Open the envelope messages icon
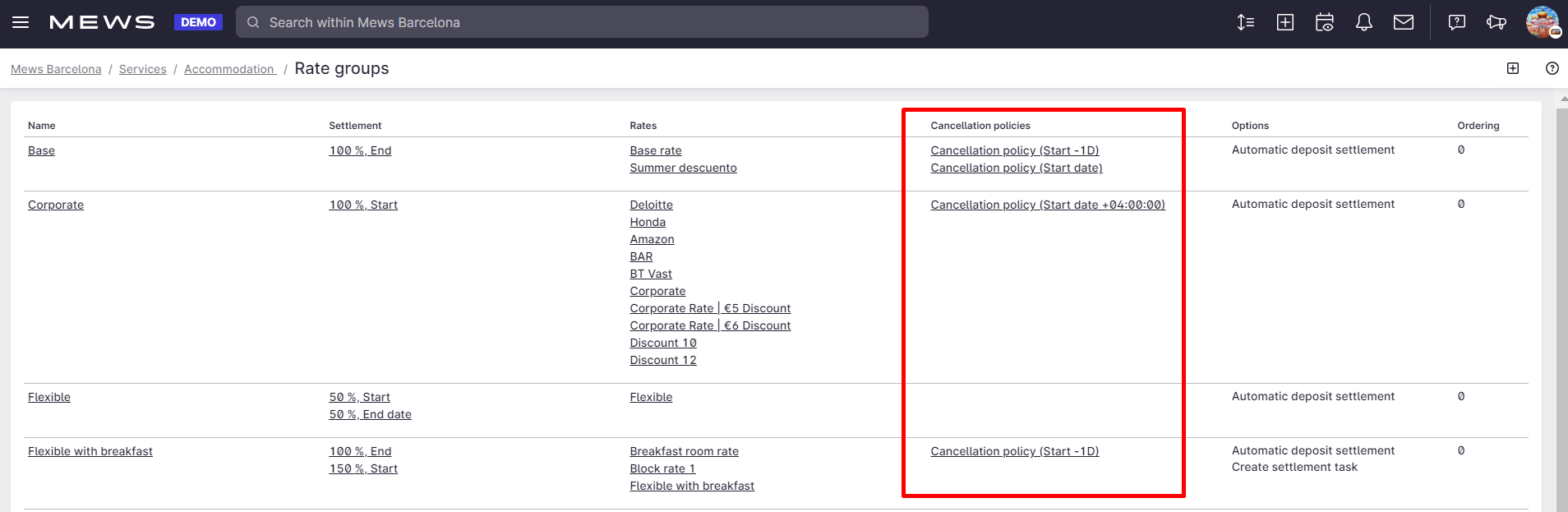1568x512 pixels. tap(1403, 22)
